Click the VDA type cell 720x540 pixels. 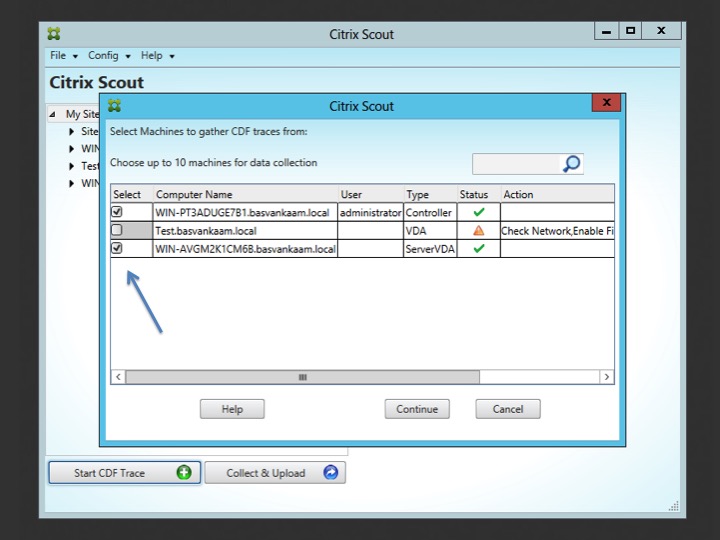pos(430,231)
